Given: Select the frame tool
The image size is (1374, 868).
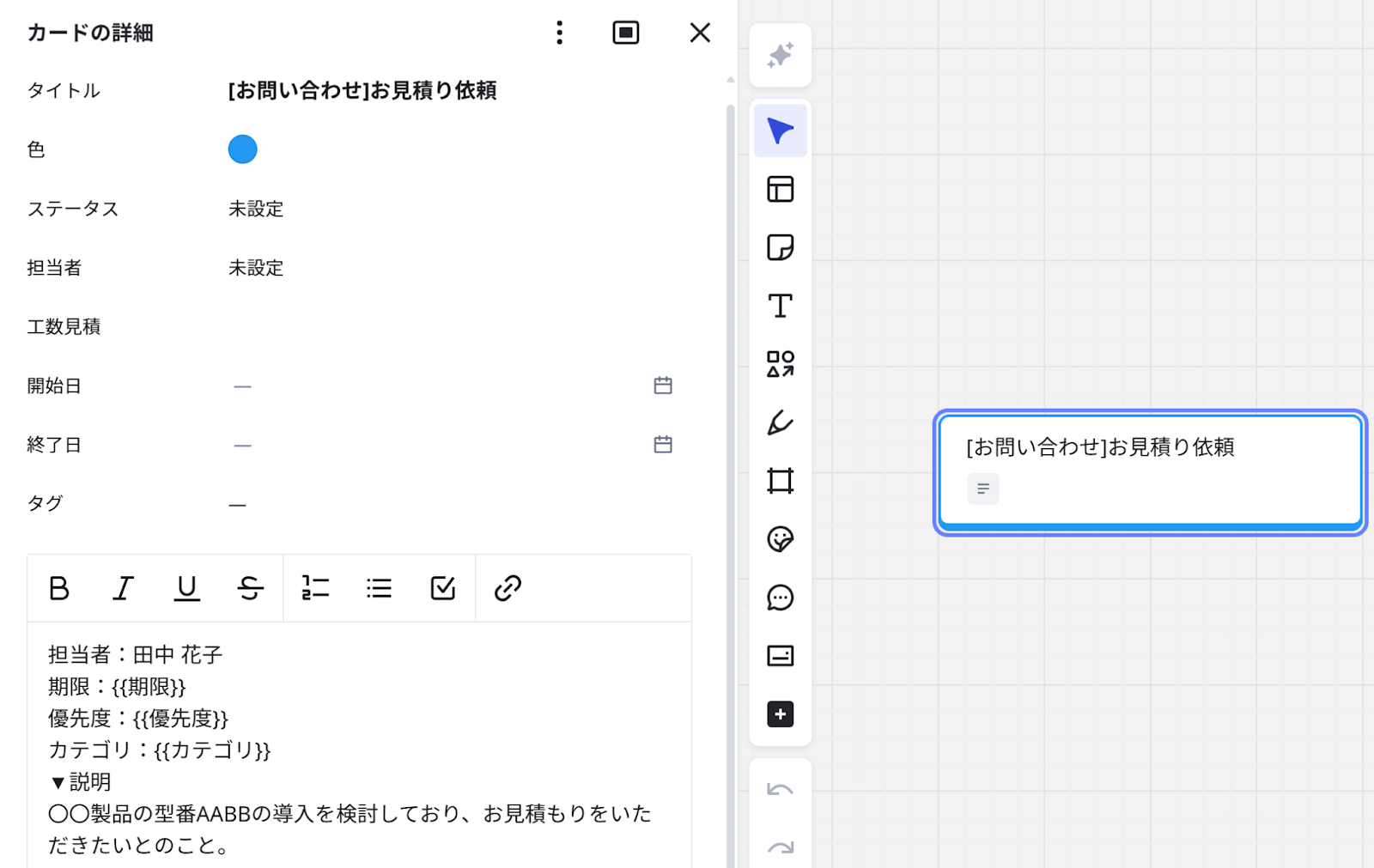Looking at the screenshot, I should pos(780,481).
